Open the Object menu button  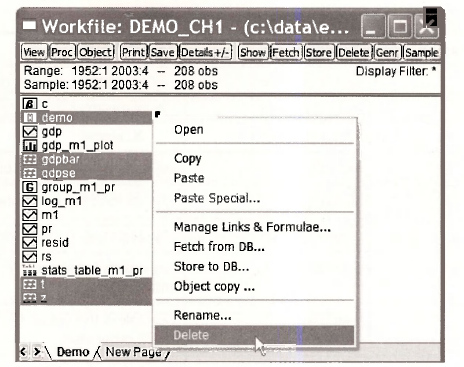[96, 52]
